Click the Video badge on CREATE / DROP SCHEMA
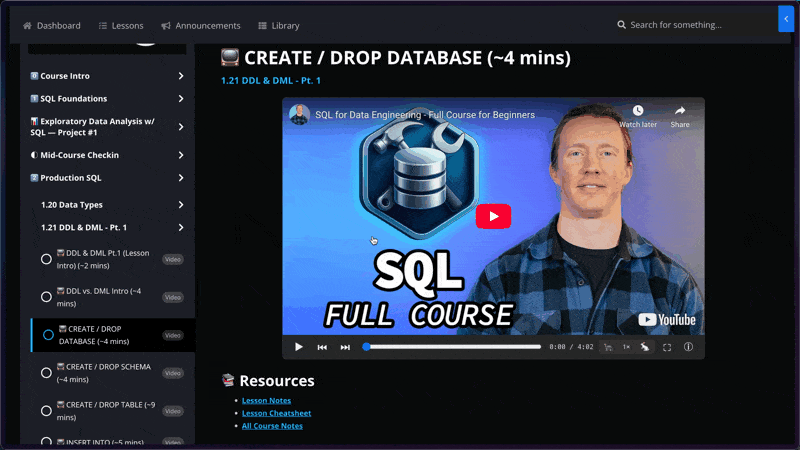This screenshot has width=800, height=450. click(173, 373)
